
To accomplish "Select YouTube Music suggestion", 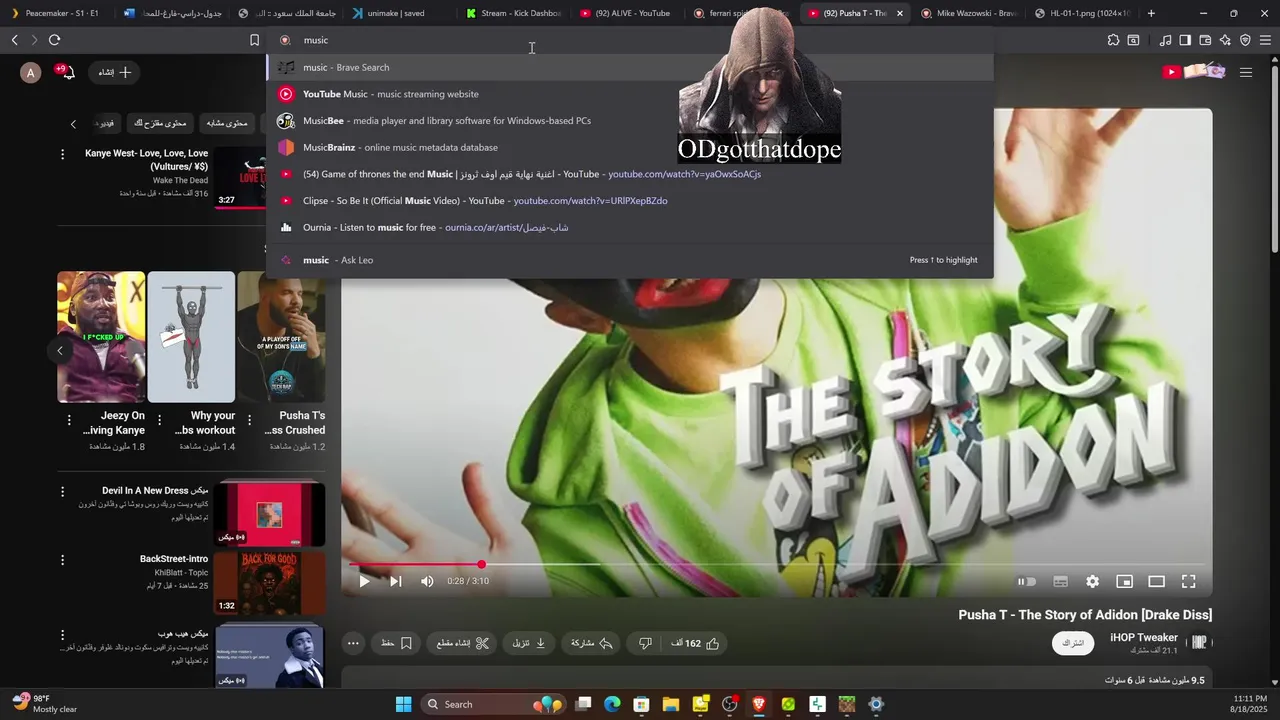I will point(630,94).
